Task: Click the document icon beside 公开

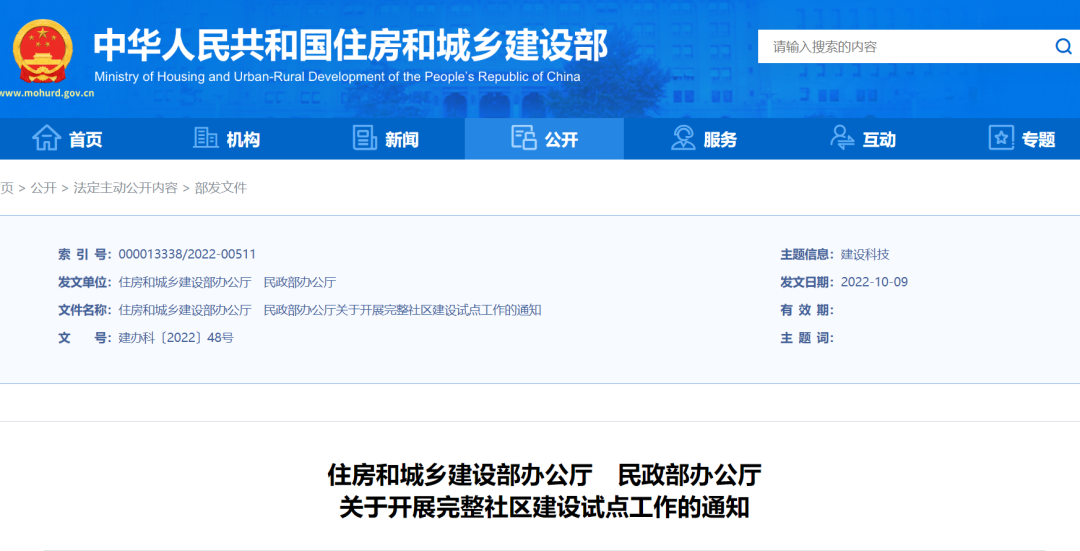Action: 523,138
